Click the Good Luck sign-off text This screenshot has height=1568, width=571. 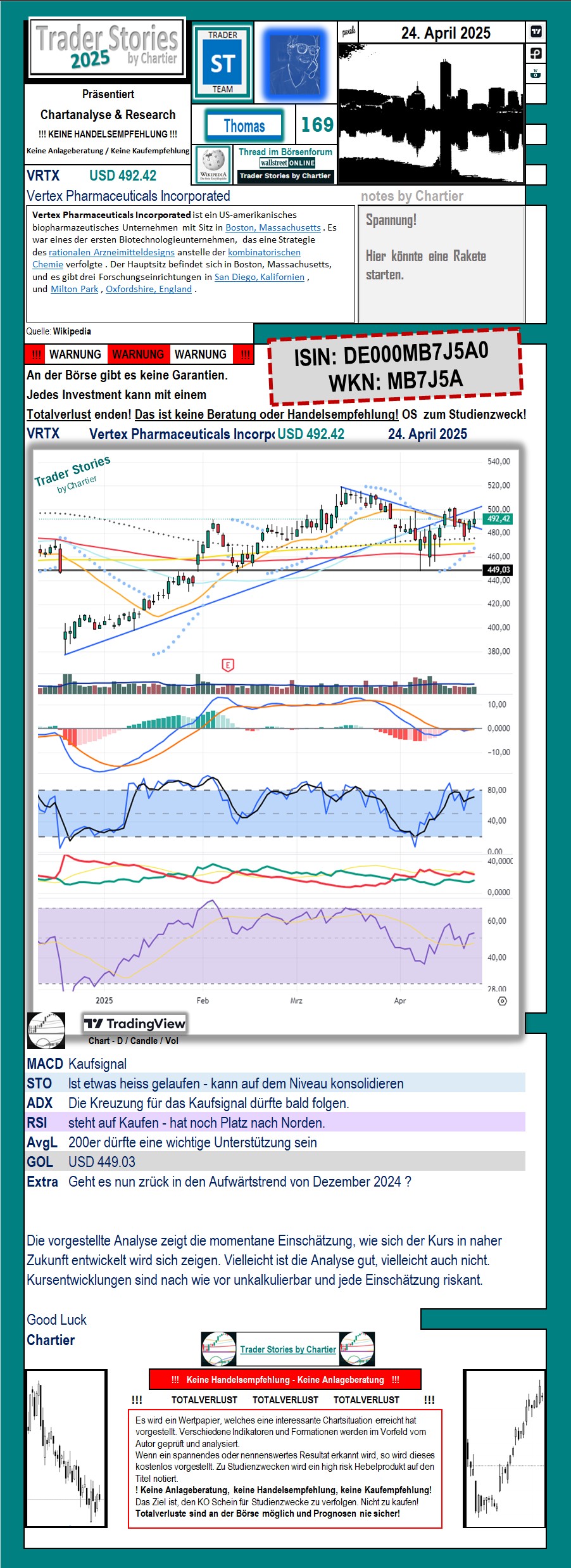[56, 1320]
